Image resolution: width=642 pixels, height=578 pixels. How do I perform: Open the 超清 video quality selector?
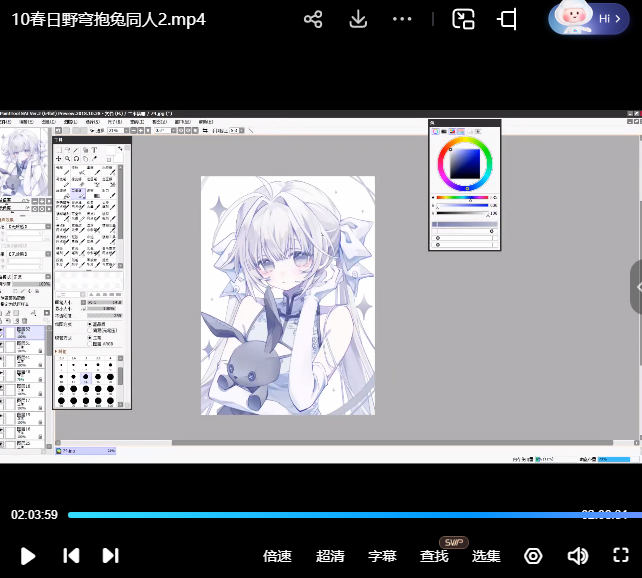coord(330,556)
